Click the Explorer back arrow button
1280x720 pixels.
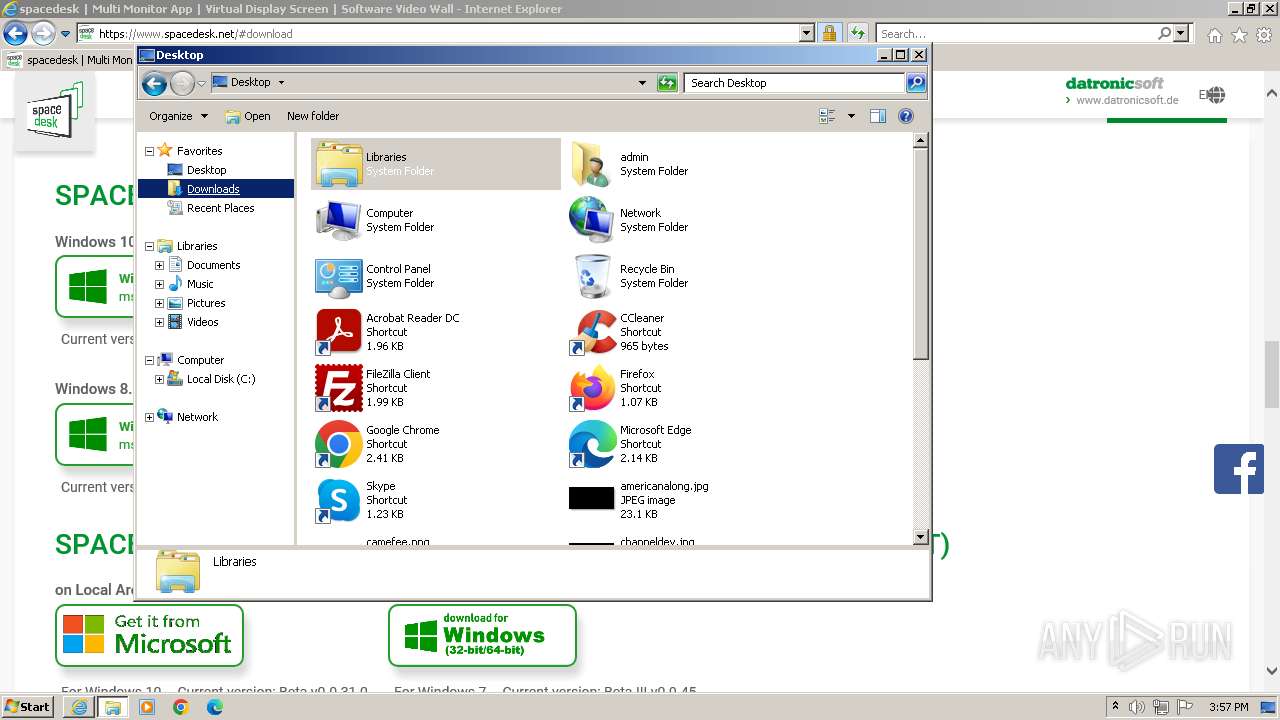tap(154, 83)
